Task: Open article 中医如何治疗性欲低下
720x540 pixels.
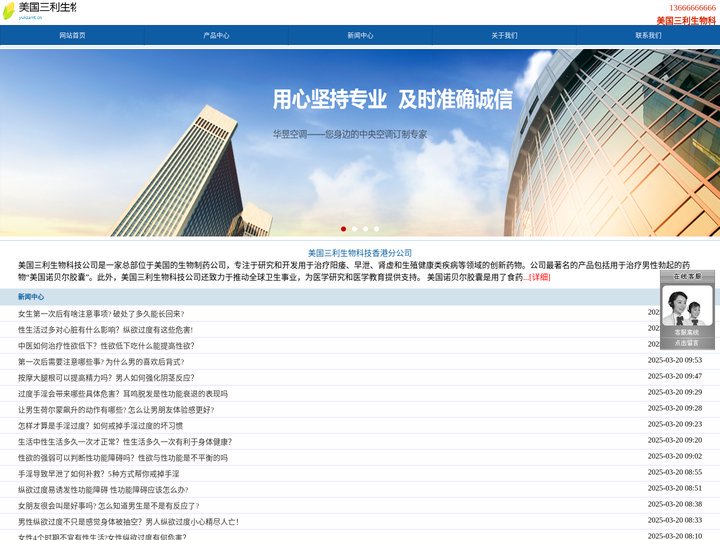Action: coord(106,346)
